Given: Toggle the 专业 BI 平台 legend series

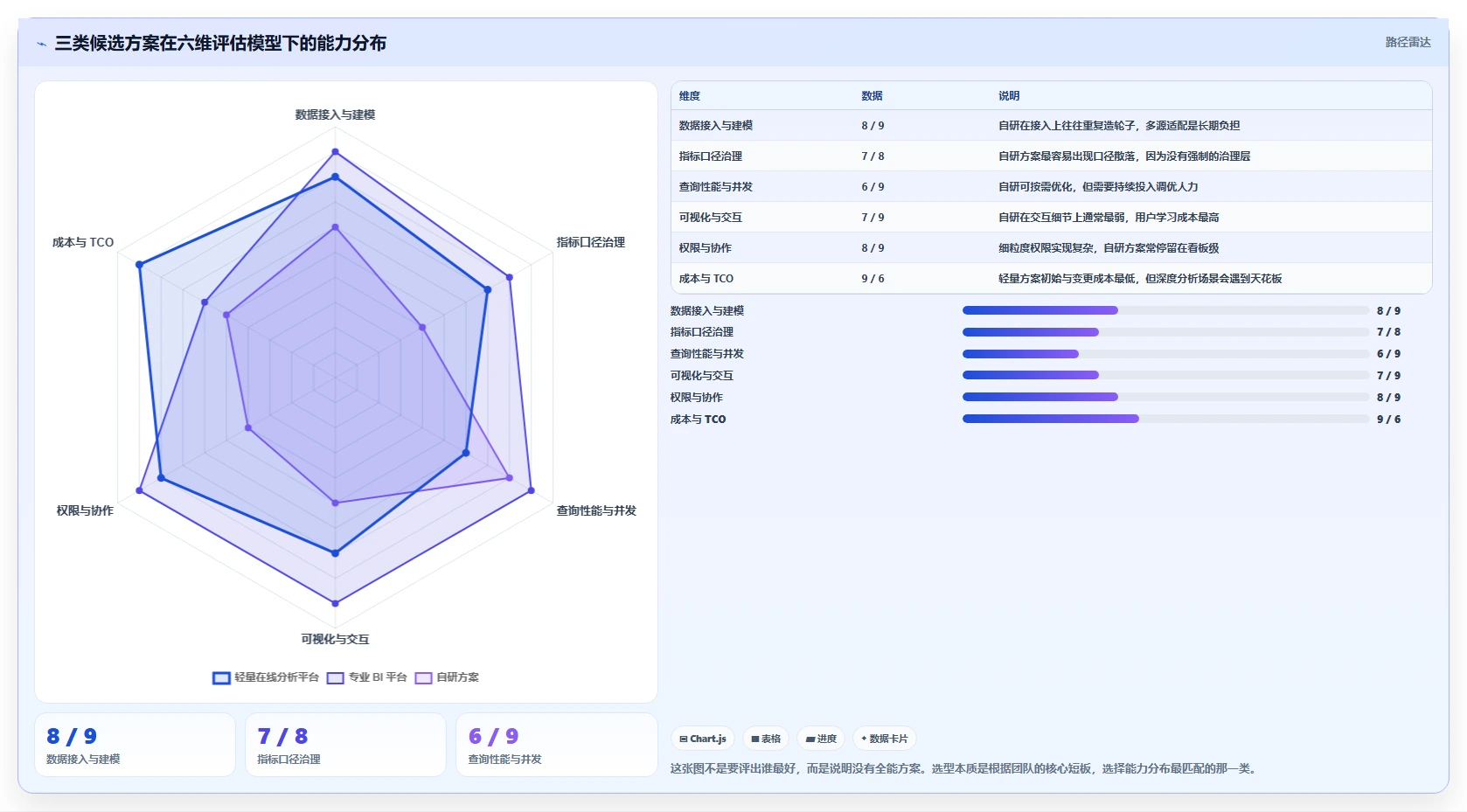Looking at the screenshot, I should 367,677.
